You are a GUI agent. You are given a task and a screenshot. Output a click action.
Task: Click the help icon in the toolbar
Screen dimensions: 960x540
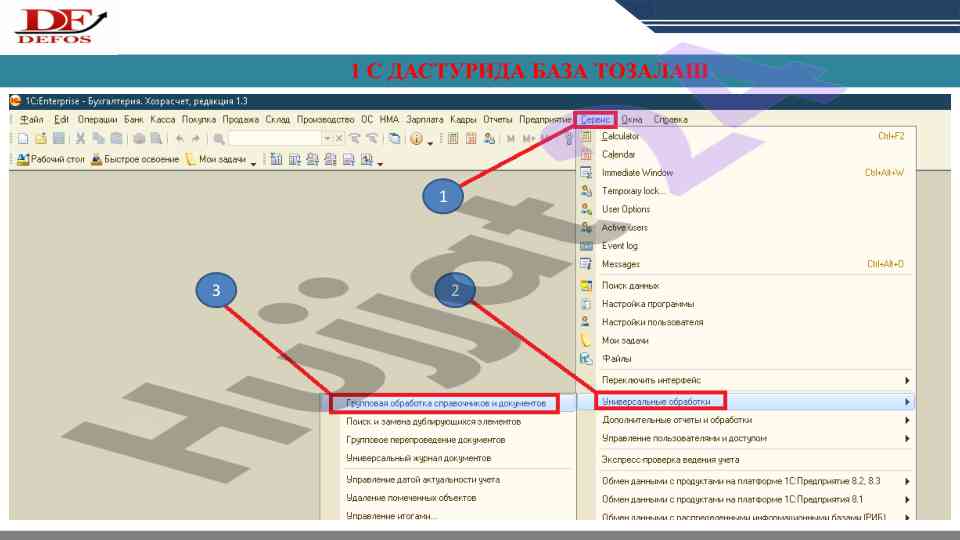coord(415,139)
